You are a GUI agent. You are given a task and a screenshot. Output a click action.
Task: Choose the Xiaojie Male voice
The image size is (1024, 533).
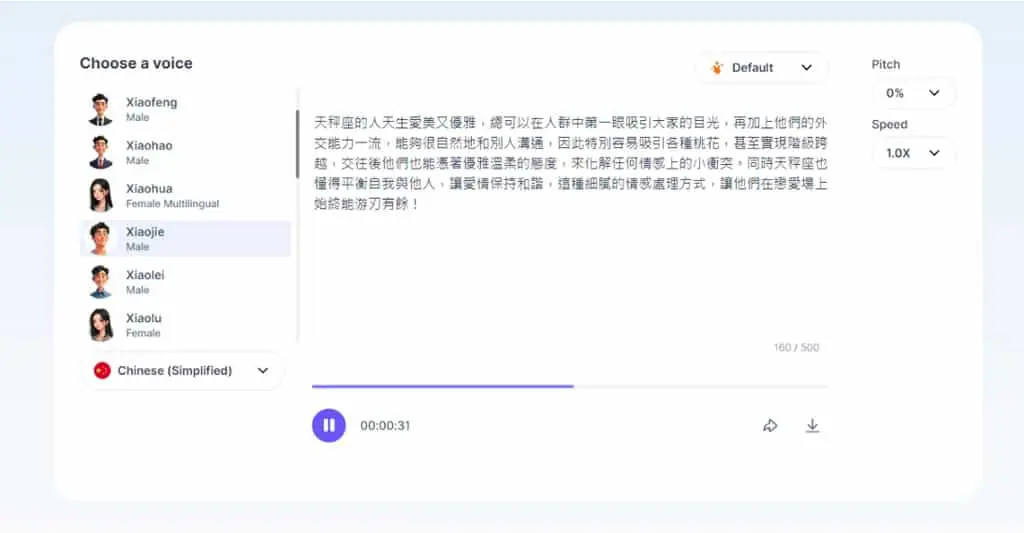[185, 238]
